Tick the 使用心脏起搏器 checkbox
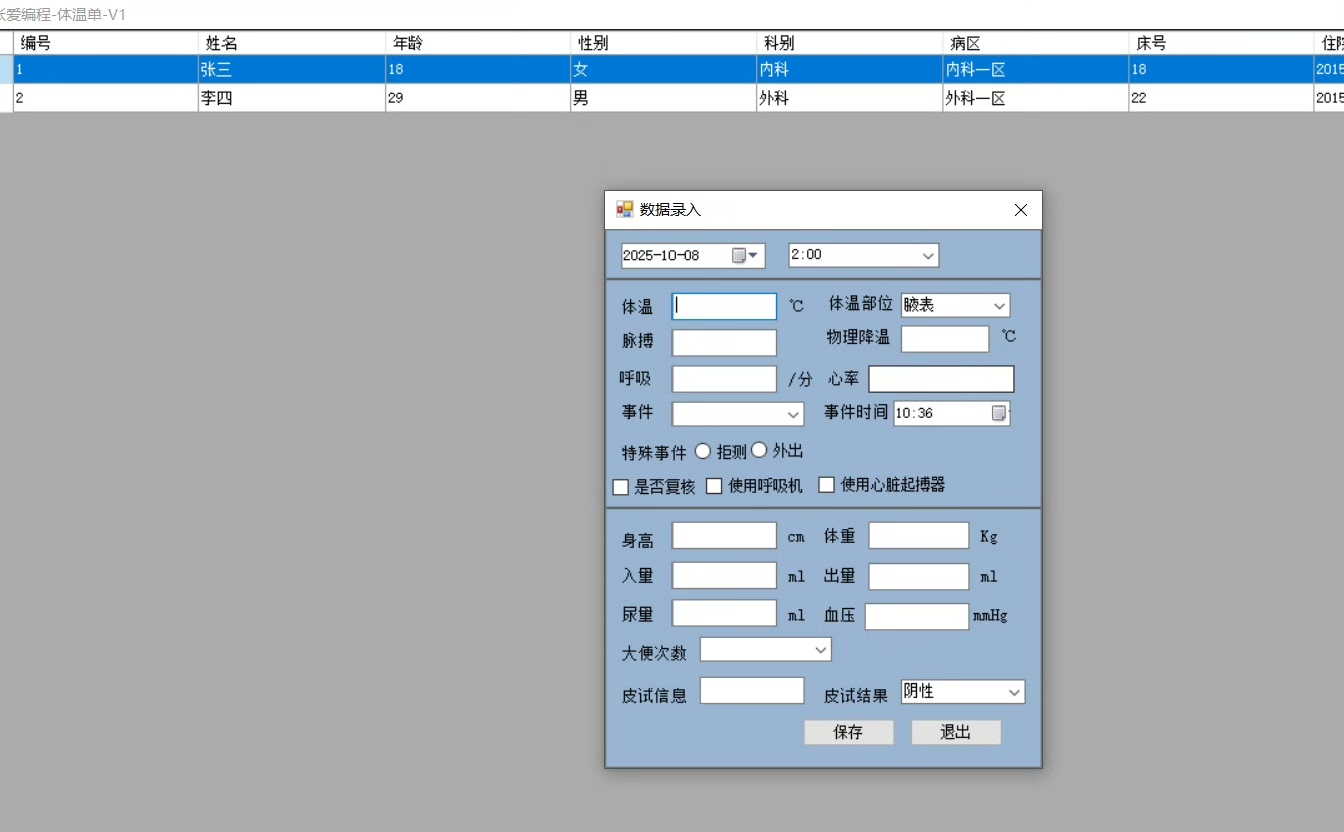This screenshot has height=832, width=1344. pyautogui.click(x=827, y=485)
